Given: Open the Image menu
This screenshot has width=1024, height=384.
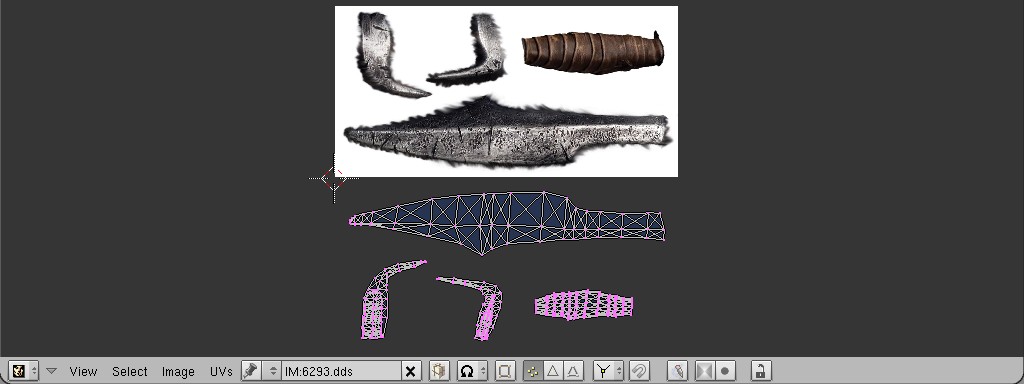Looking at the screenshot, I should (x=178, y=371).
